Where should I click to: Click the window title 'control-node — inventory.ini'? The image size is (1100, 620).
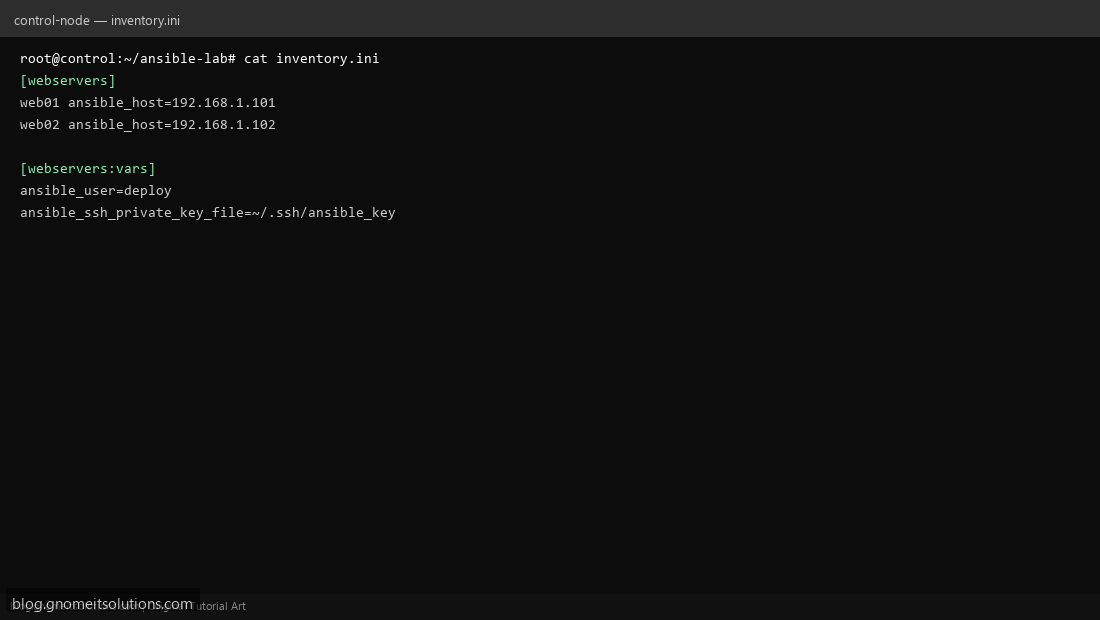coord(97,20)
